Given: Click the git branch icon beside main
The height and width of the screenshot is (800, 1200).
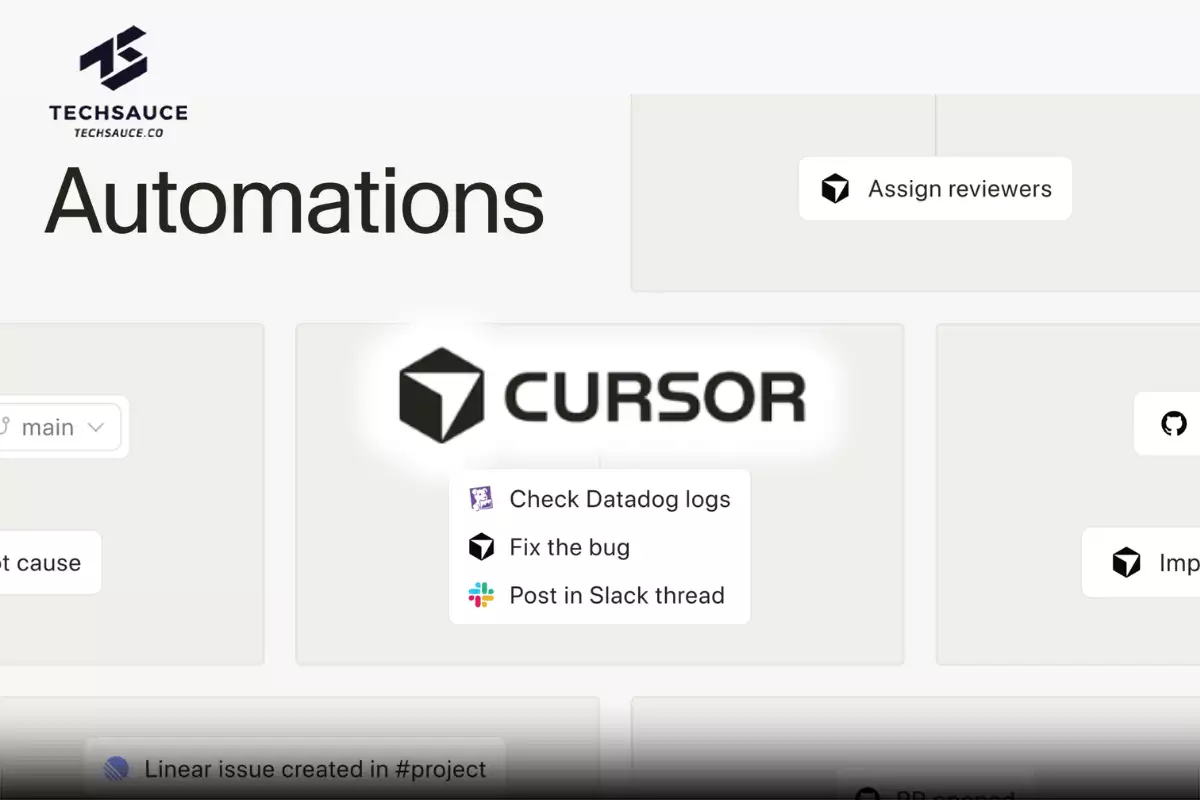Looking at the screenshot, I should tap(5, 426).
